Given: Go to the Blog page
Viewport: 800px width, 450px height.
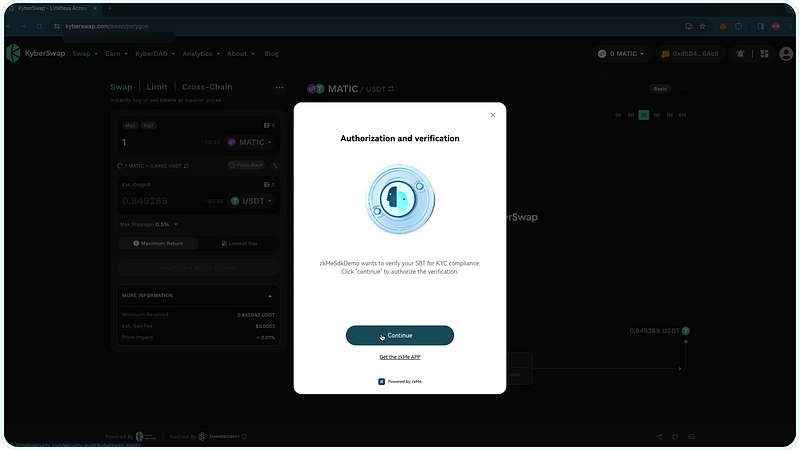Looking at the screenshot, I should [x=271, y=54].
